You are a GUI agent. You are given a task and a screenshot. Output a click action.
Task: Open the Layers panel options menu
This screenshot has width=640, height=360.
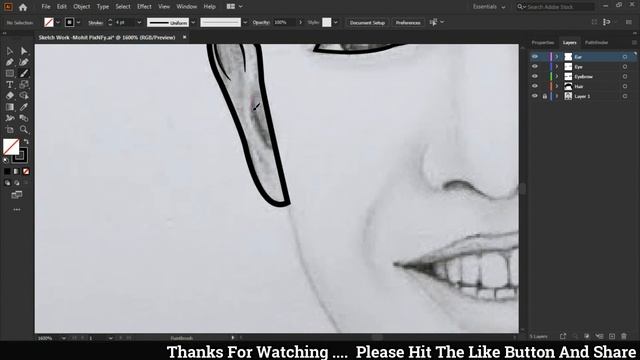click(634, 42)
